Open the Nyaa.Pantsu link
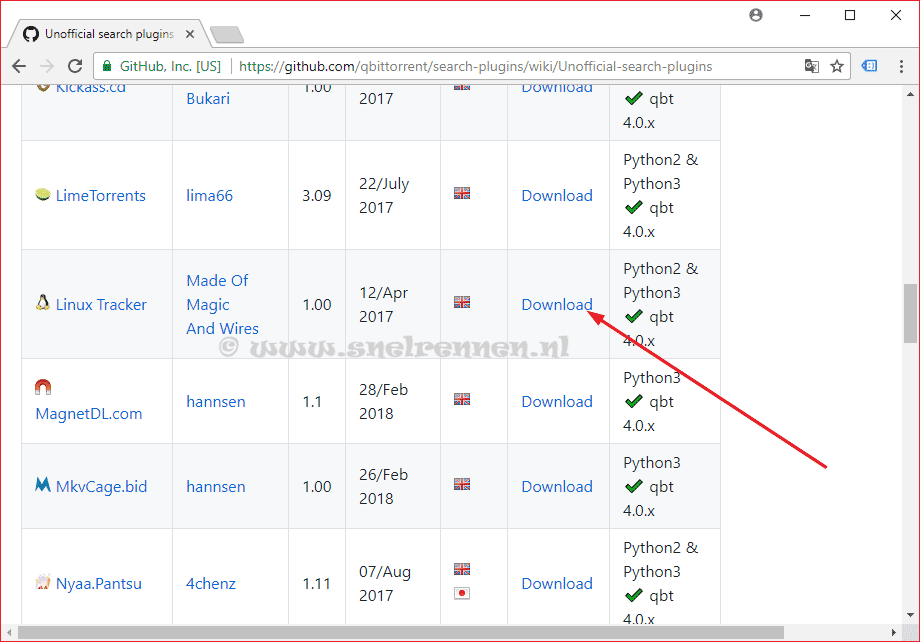The width and height of the screenshot is (920, 642). point(99,583)
